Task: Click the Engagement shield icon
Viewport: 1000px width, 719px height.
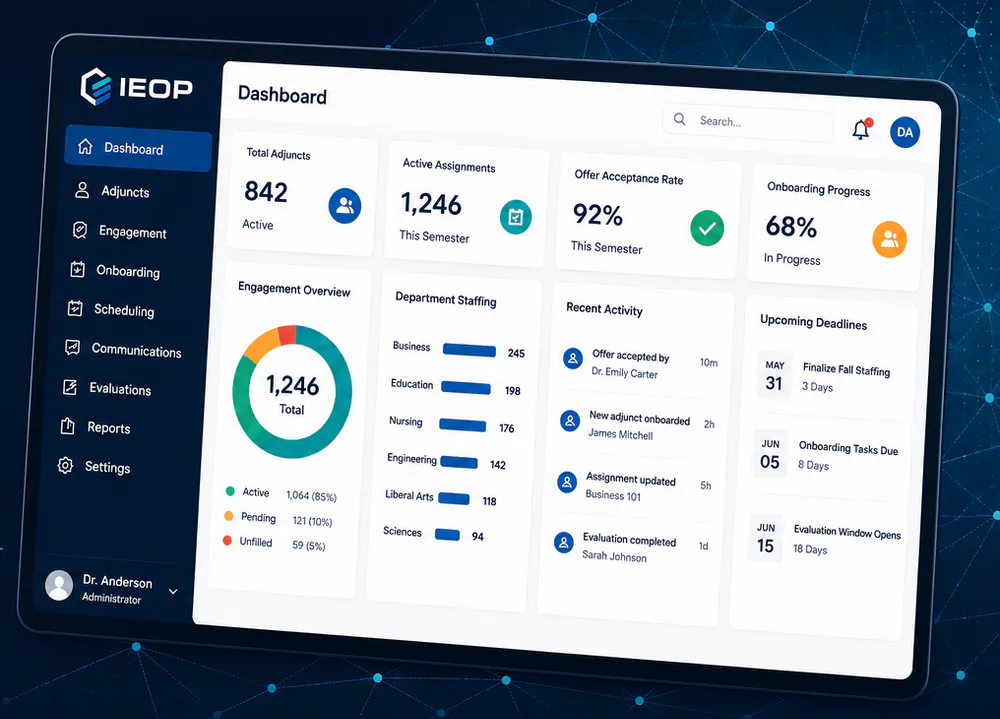Action: (80, 230)
